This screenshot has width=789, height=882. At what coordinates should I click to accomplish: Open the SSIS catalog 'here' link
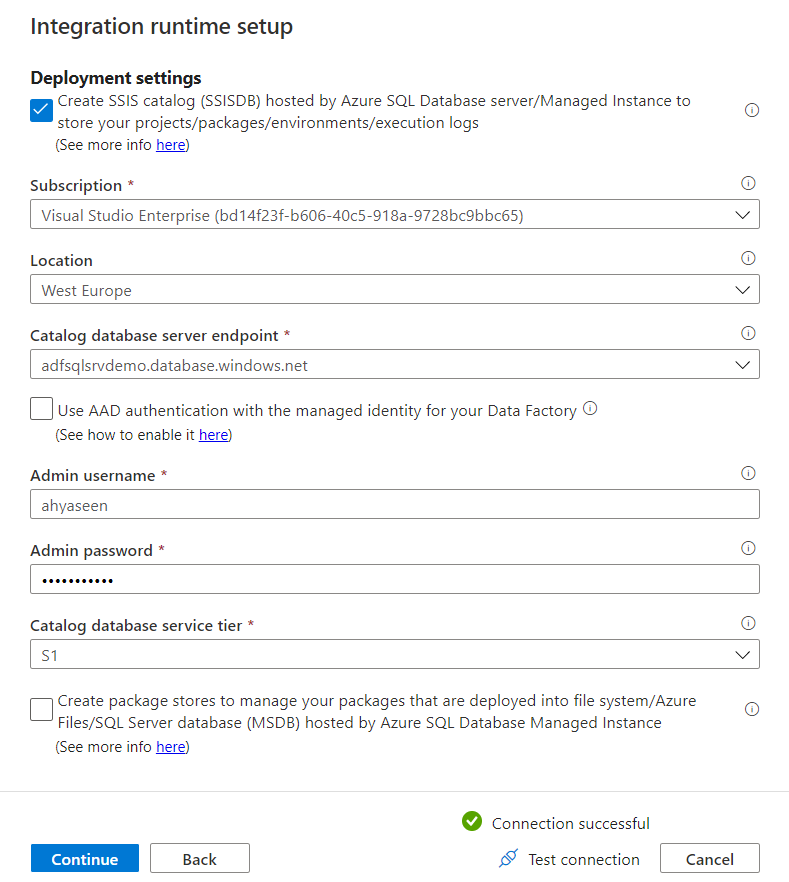171,144
